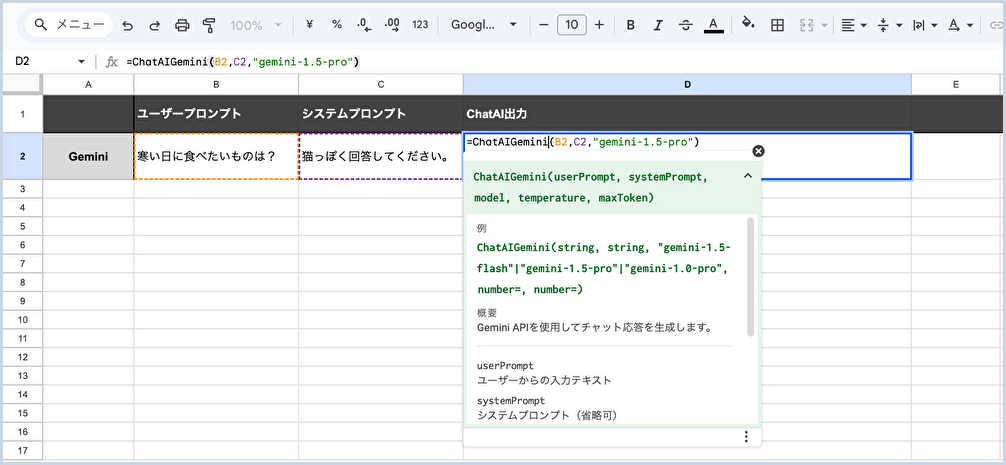Select empty cell B3
The width and height of the screenshot is (1006, 465).
[216, 189]
